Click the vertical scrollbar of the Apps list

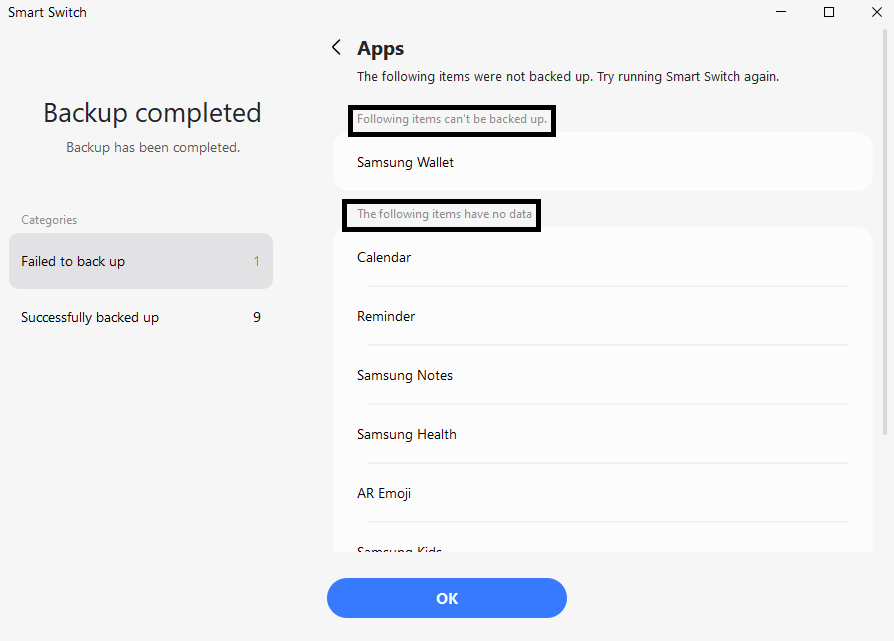[x=885, y=233]
